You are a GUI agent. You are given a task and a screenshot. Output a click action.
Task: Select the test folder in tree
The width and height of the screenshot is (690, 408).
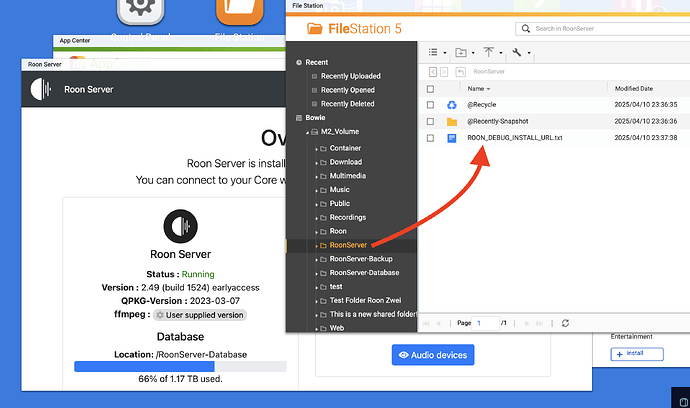(x=336, y=287)
